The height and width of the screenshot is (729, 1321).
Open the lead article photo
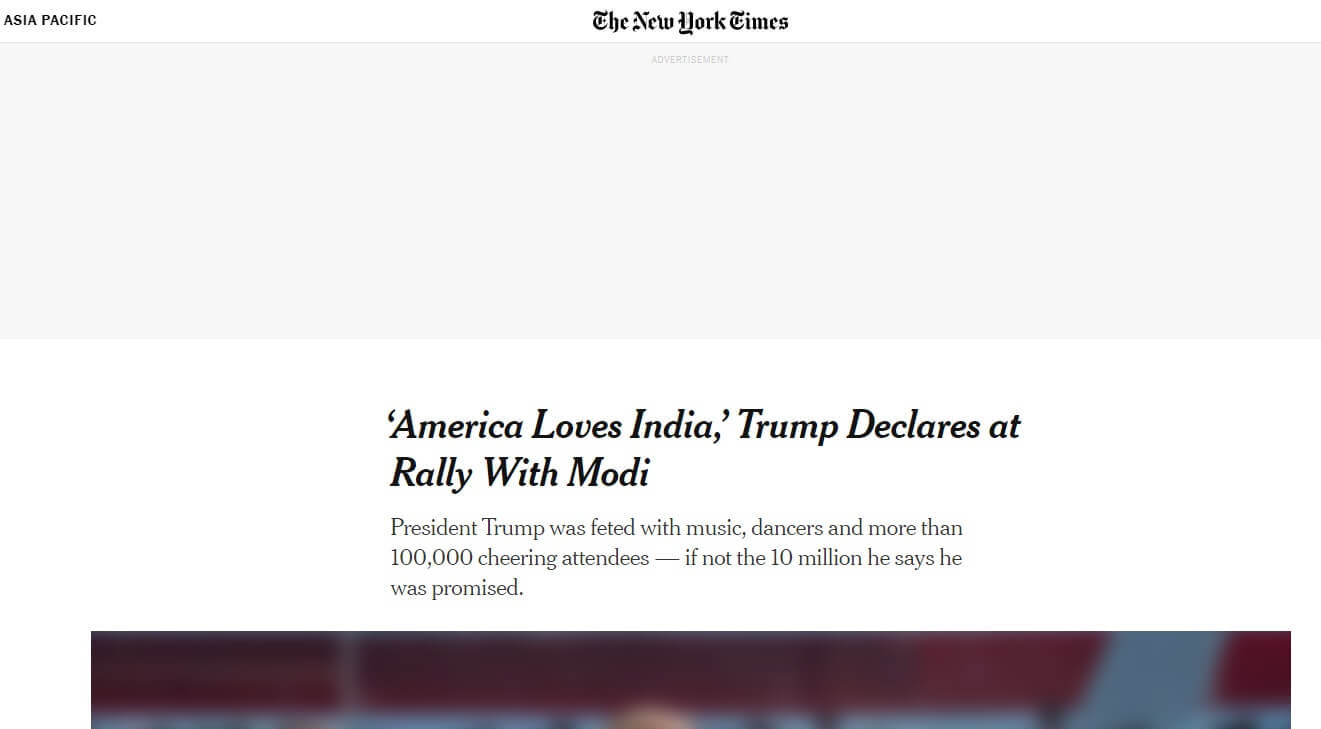[x=690, y=680]
